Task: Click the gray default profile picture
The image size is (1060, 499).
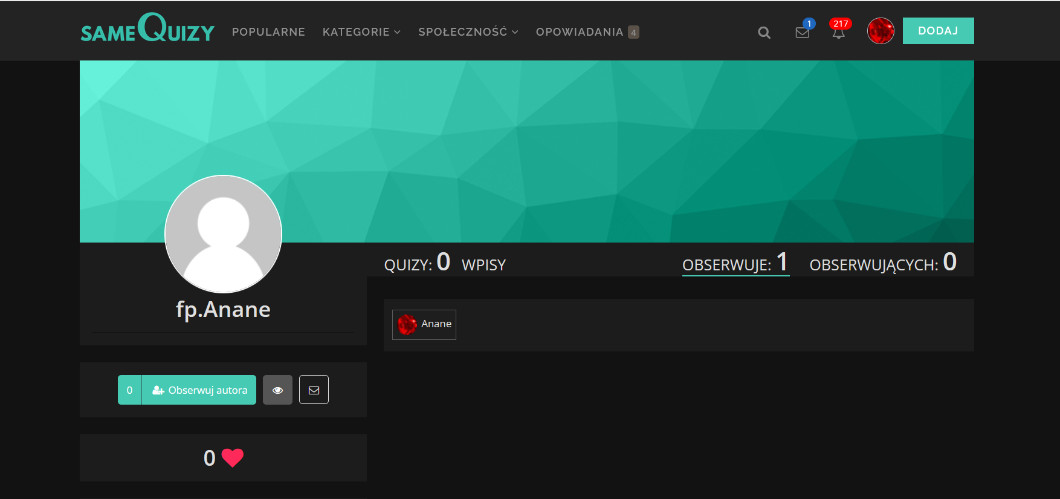Action: pyautogui.click(x=223, y=234)
